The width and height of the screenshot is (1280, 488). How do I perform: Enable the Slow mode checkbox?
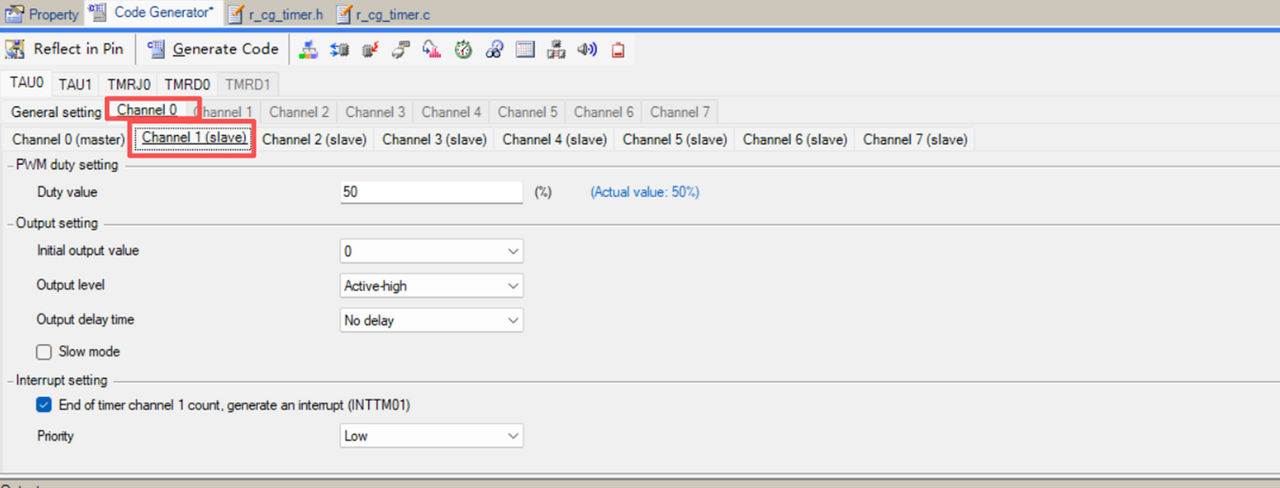(x=44, y=352)
